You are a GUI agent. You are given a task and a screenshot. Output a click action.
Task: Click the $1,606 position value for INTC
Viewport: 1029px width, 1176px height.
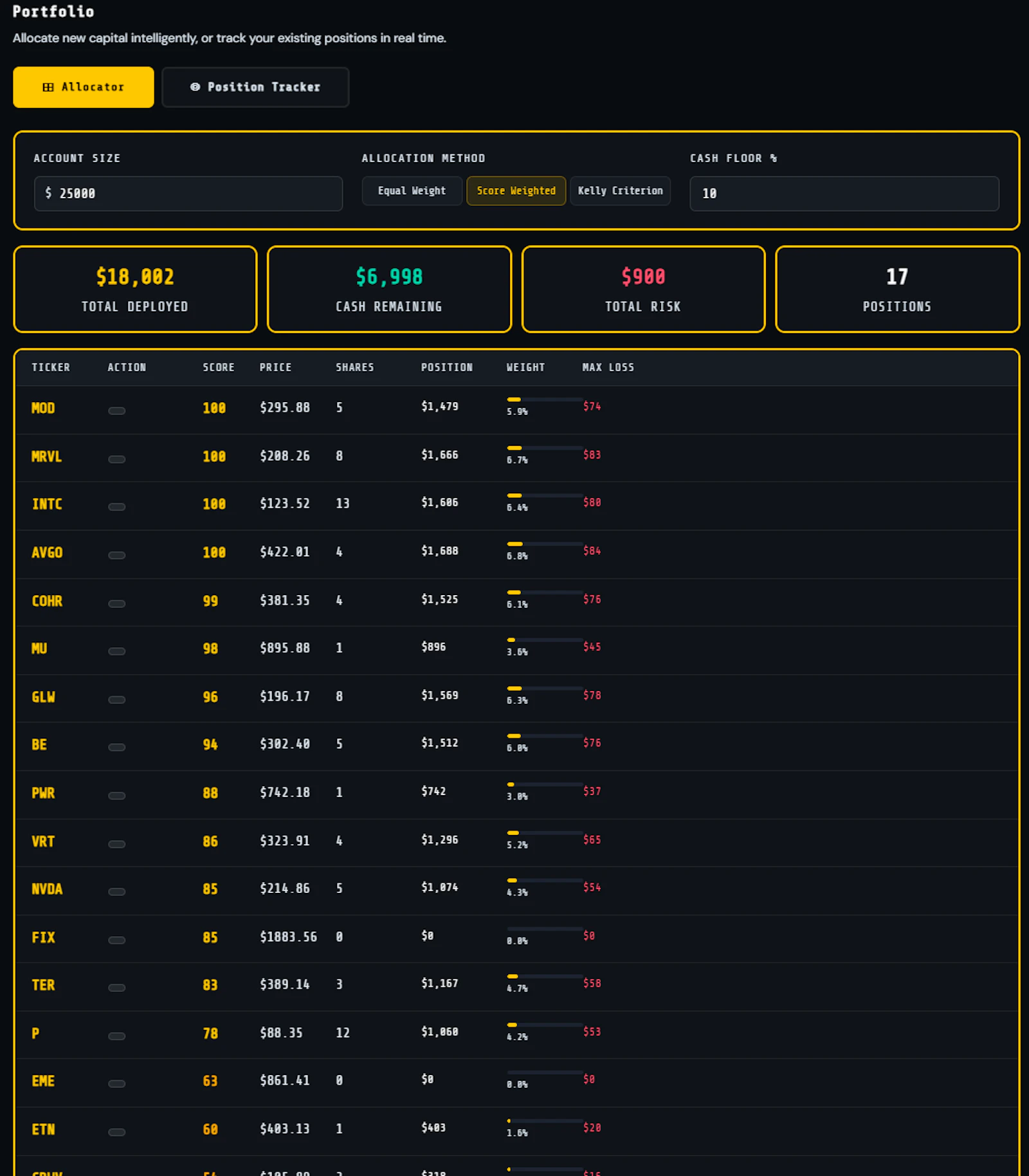pyautogui.click(x=440, y=502)
